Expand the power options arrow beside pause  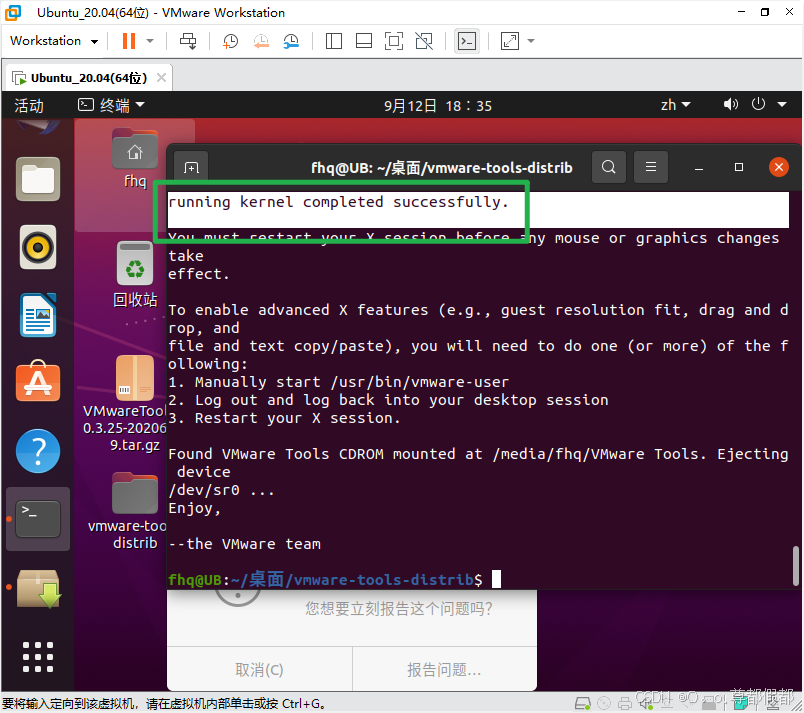150,41
